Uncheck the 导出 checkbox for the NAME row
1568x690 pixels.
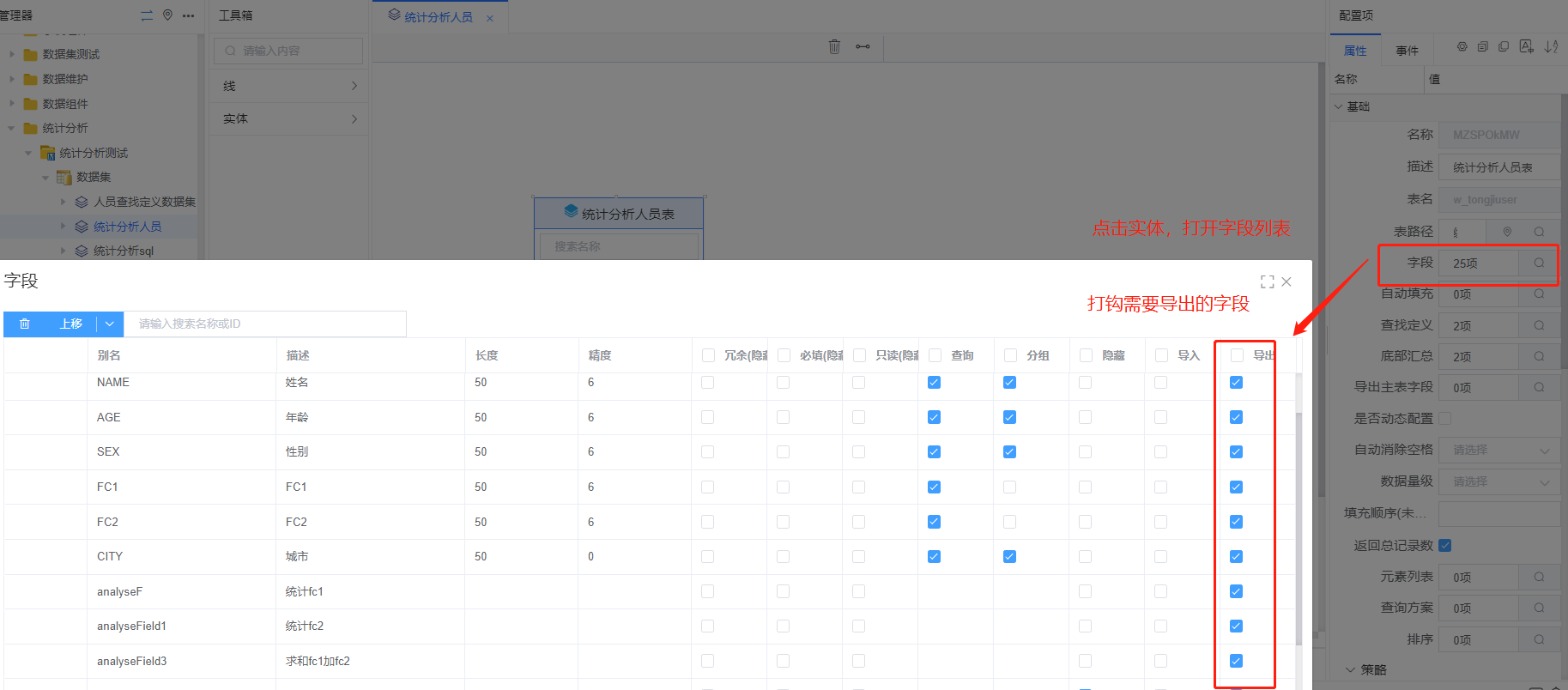1236,383
